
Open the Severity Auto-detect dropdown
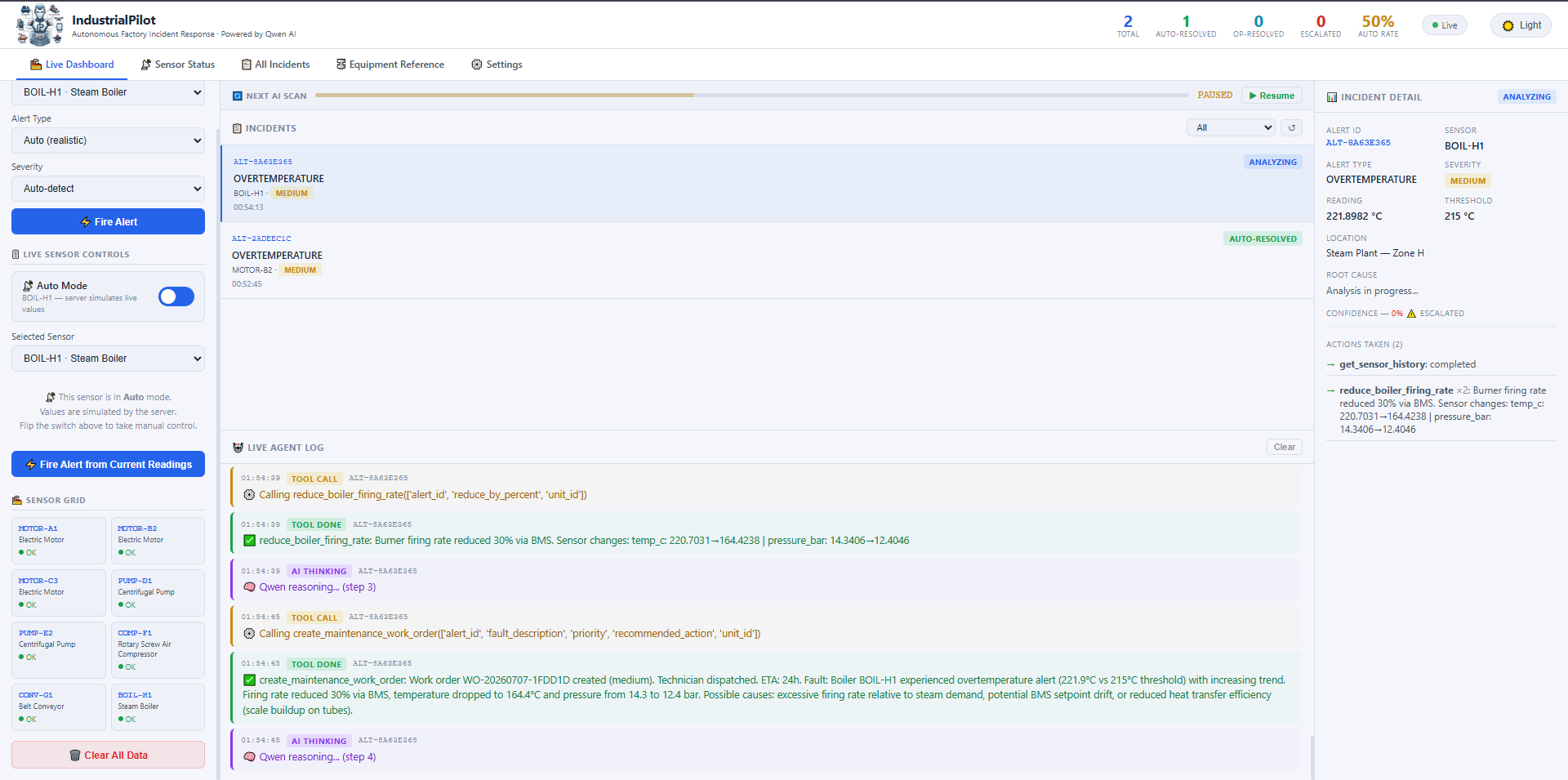pos(108,189)
